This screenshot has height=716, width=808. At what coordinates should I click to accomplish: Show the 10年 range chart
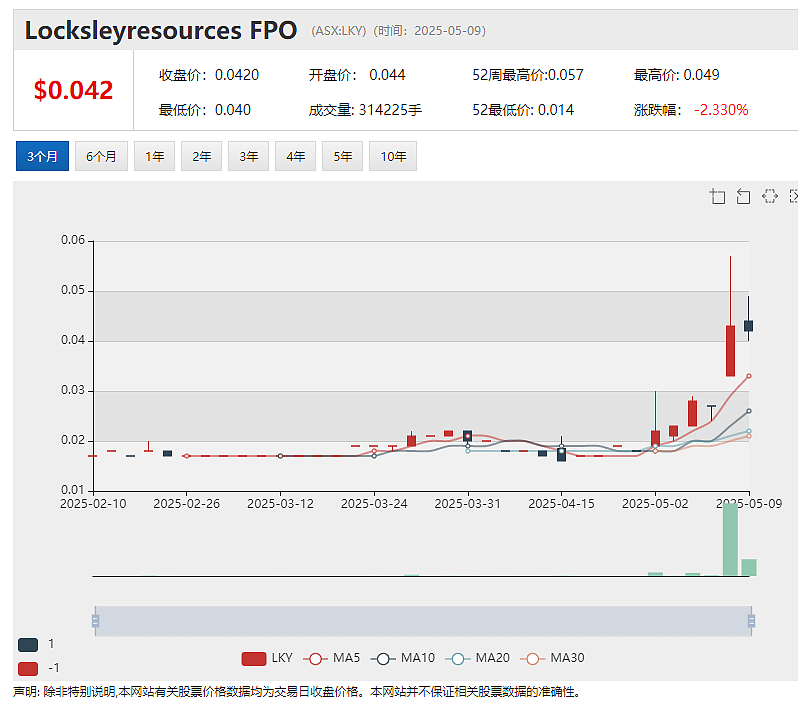coord(393,156)
